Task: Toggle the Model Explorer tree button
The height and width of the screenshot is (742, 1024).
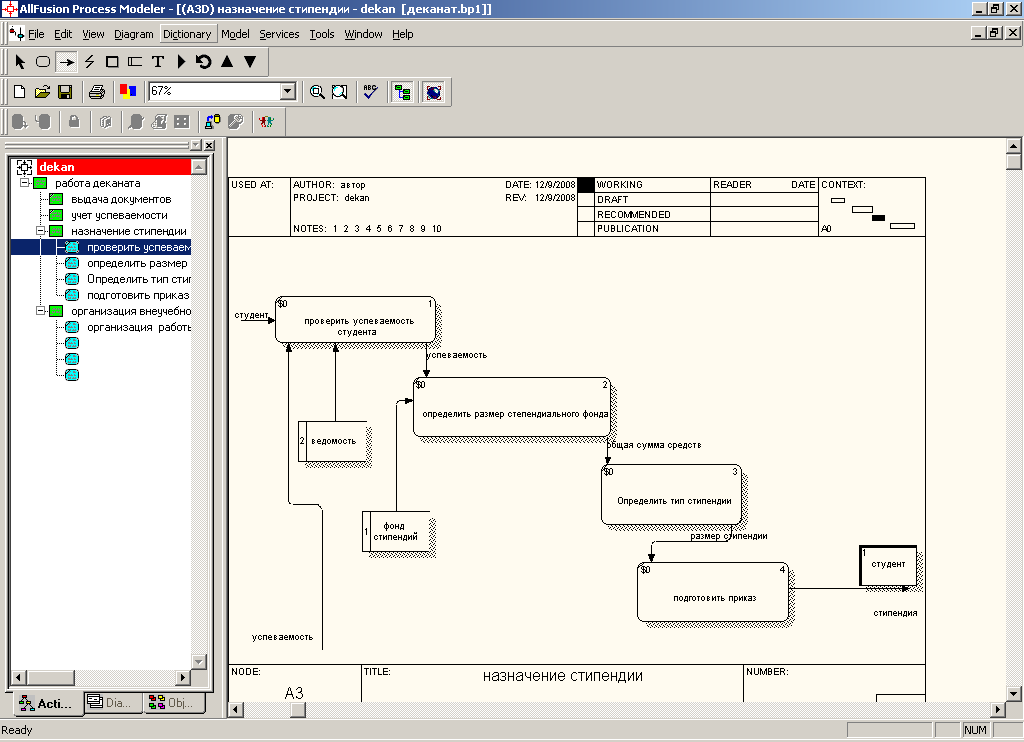Action: (402, 92)
